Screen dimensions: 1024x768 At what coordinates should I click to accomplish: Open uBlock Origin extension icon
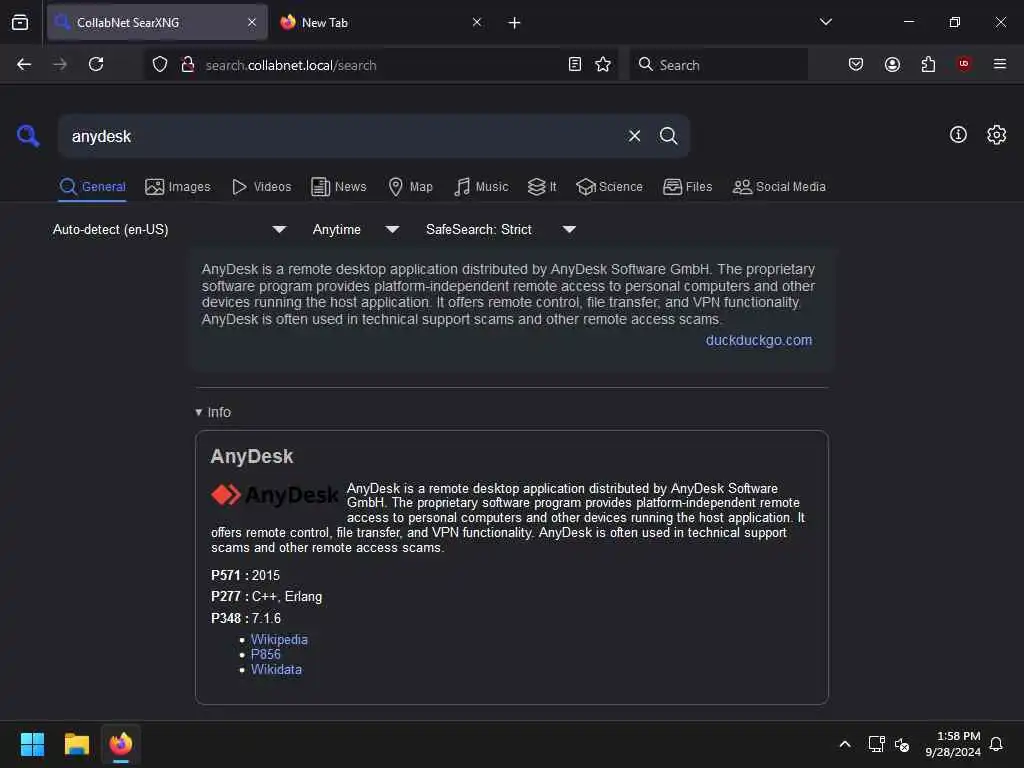coord(964,64)
